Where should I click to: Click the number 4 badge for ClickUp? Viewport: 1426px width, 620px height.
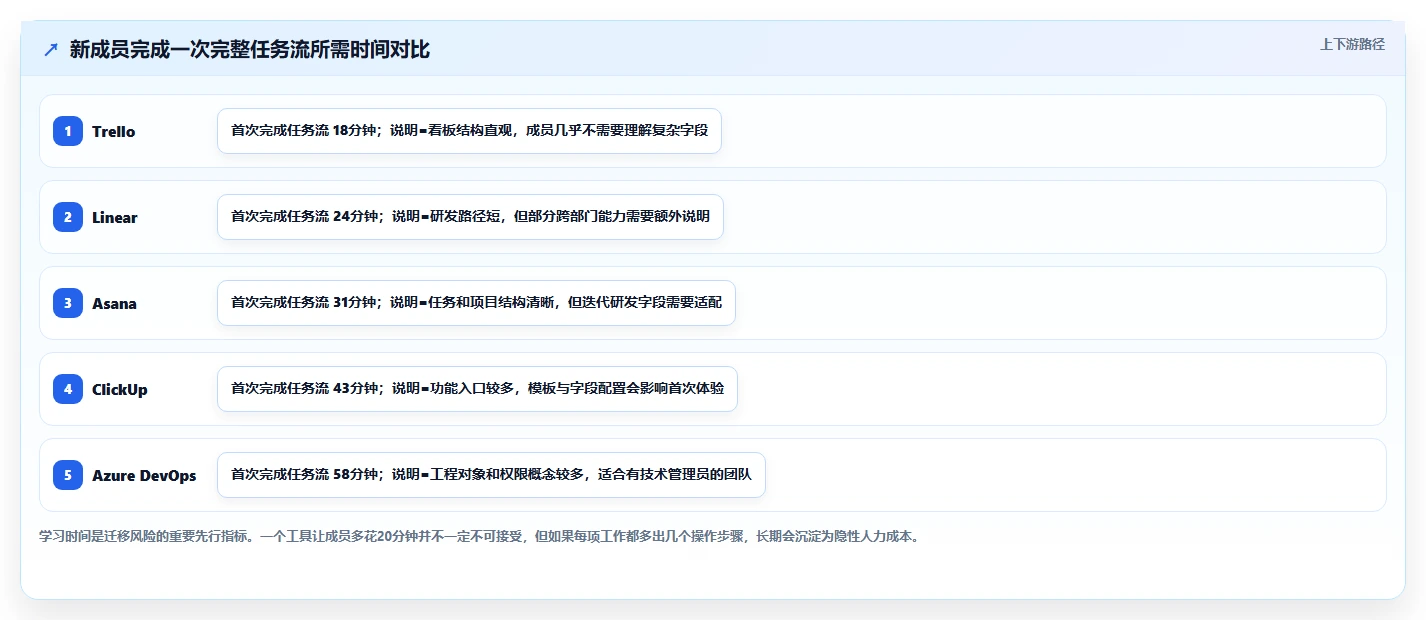(68, 389)
